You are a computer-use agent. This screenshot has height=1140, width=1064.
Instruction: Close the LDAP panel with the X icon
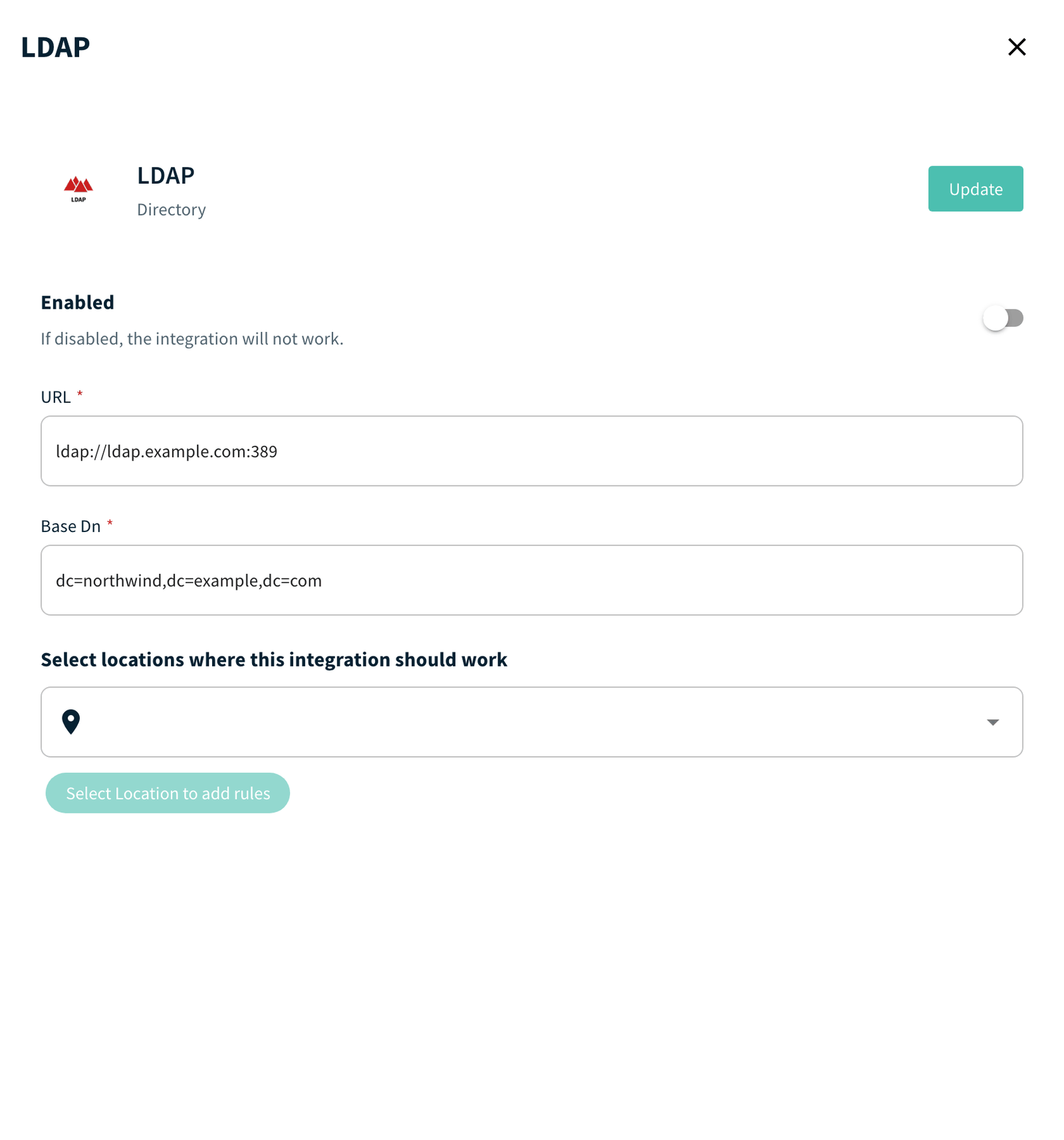pyautogui.click(x=1017, y=47)
